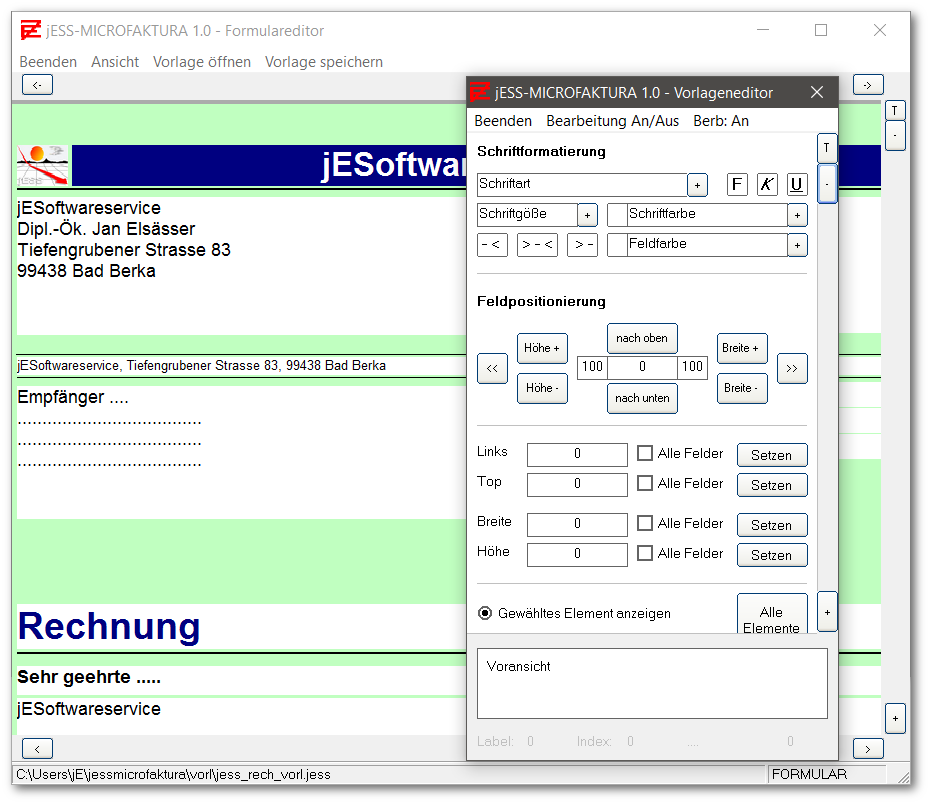Check Alle Felder for Top
Viewport: 930px width, 804px height.
[645, 483]
